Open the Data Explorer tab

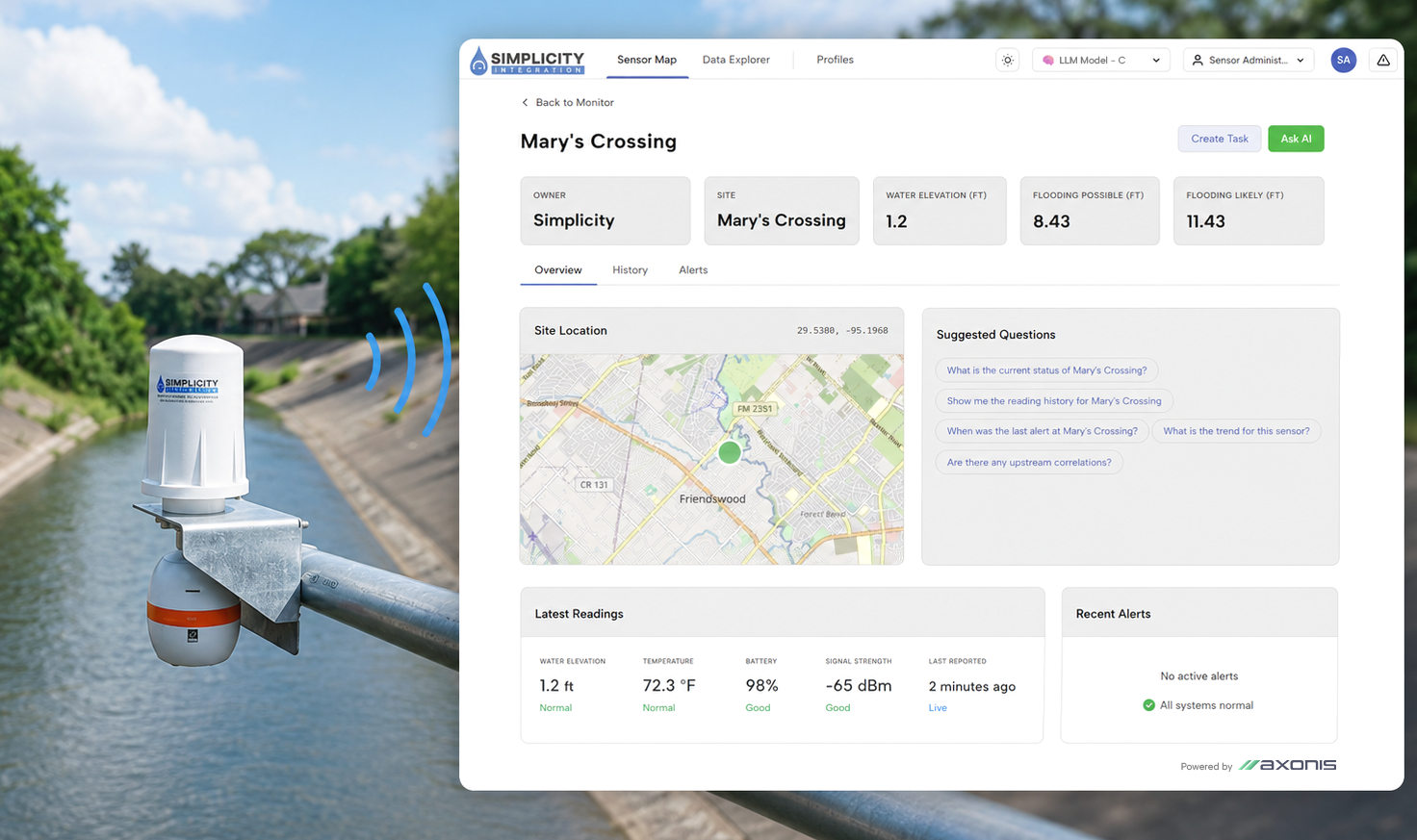pyautogui.click(x=736, y=60)
